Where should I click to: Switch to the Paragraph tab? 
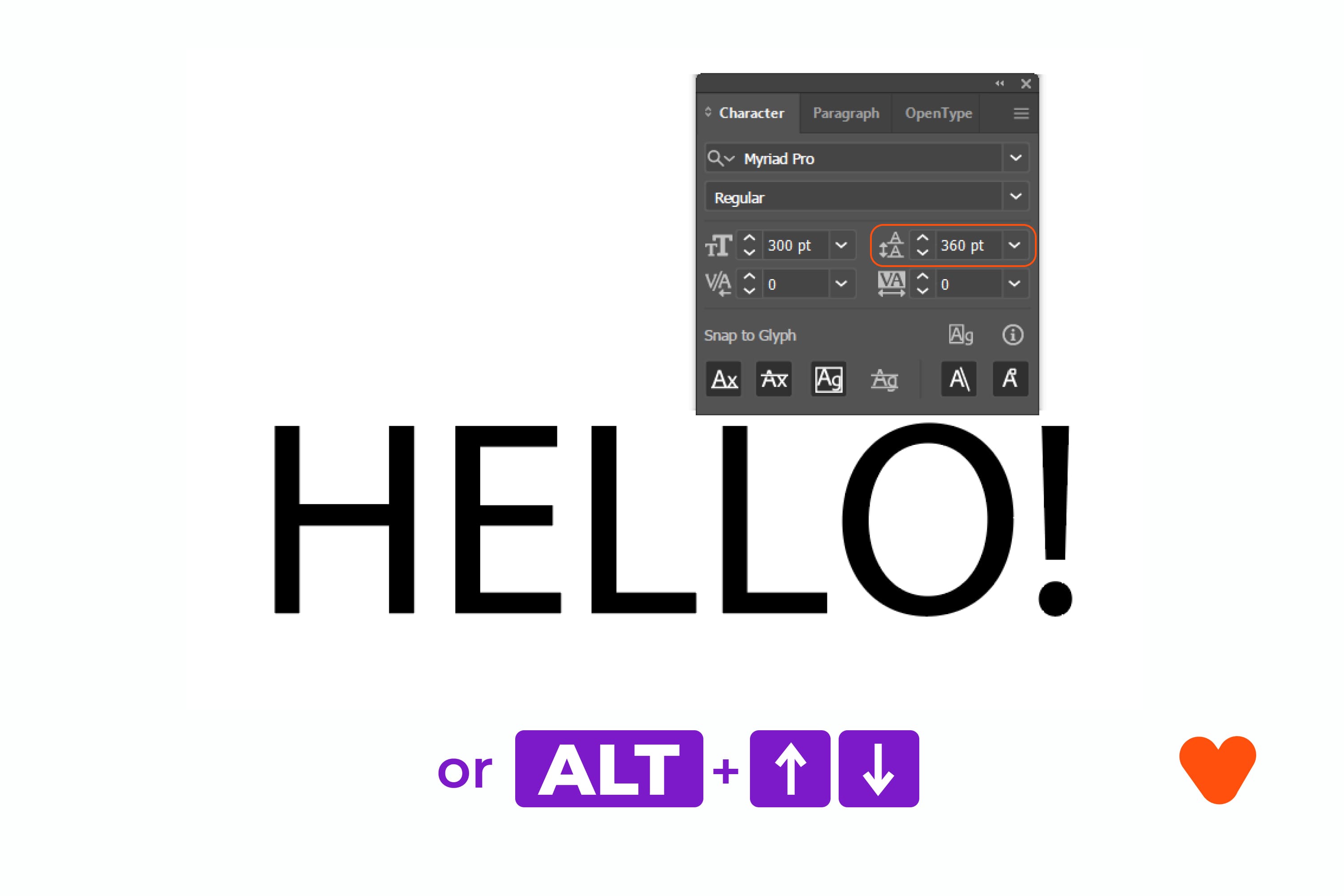pyautogui.click(x=843, y=111)
